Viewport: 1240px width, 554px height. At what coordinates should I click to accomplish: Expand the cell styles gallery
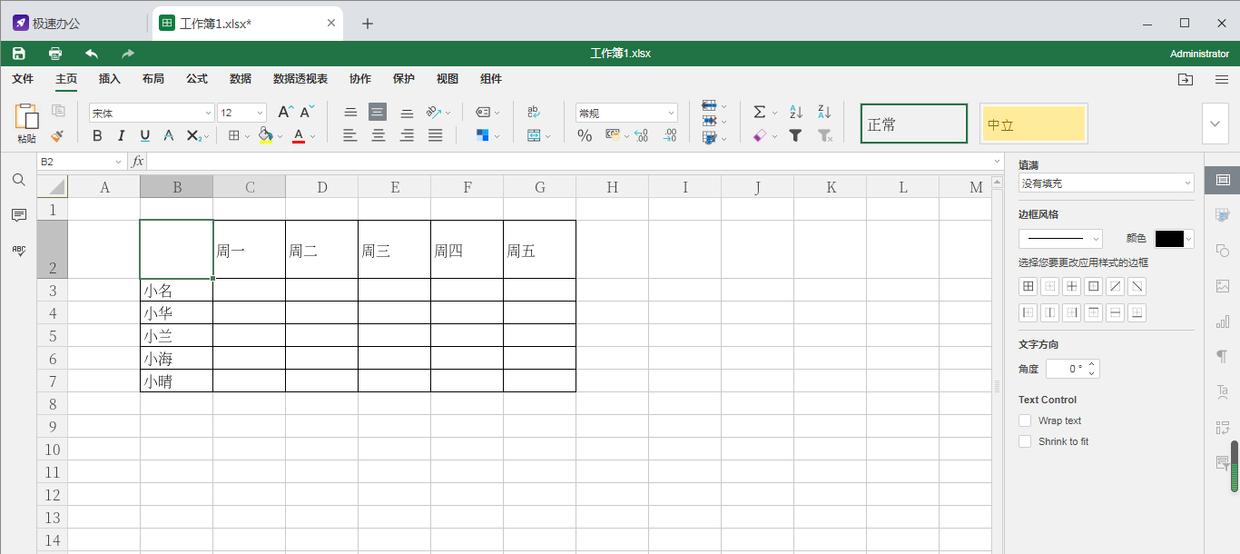[x=1215, y=124]
